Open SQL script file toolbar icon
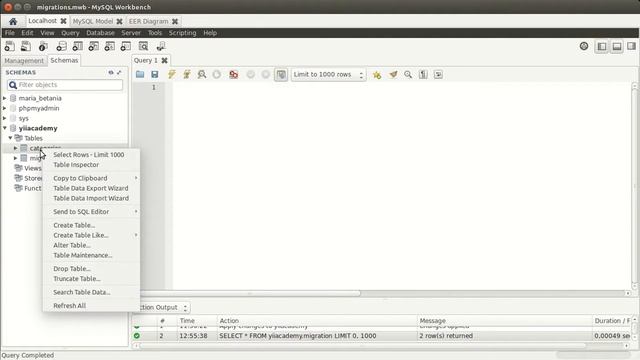The height and width of the screenshot is (360, 640). [26, 47]
